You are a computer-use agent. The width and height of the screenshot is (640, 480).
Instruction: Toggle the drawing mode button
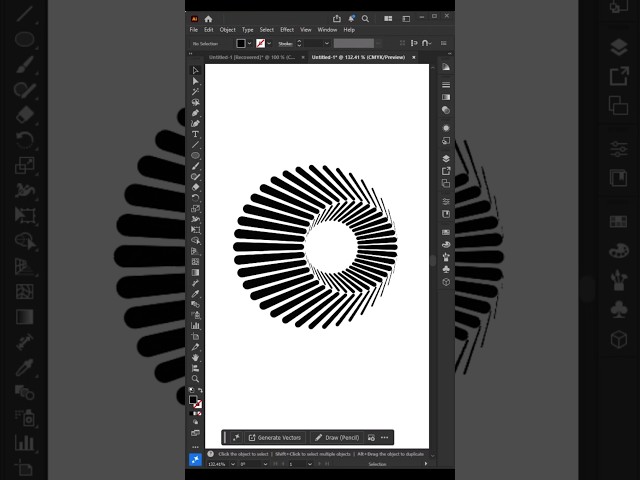195,422
